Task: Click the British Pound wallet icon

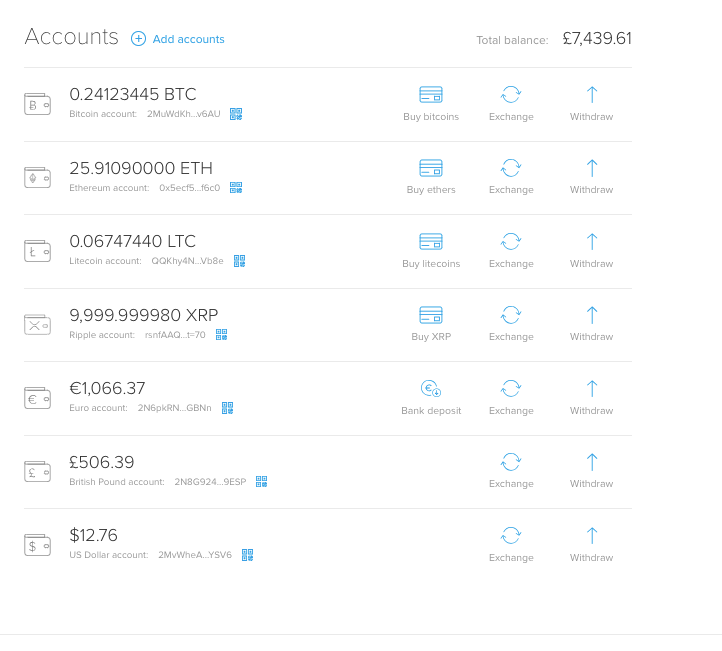Action: [37, 471]
